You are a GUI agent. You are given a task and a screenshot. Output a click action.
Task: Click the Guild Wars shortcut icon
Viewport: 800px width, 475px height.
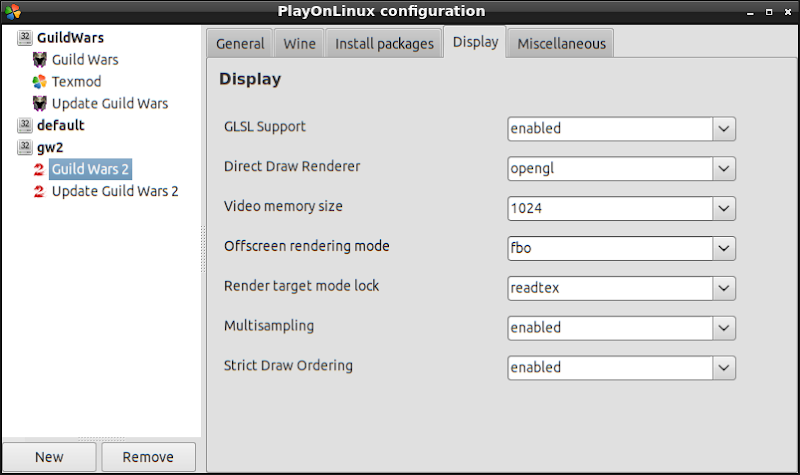(x=39, y=60)
